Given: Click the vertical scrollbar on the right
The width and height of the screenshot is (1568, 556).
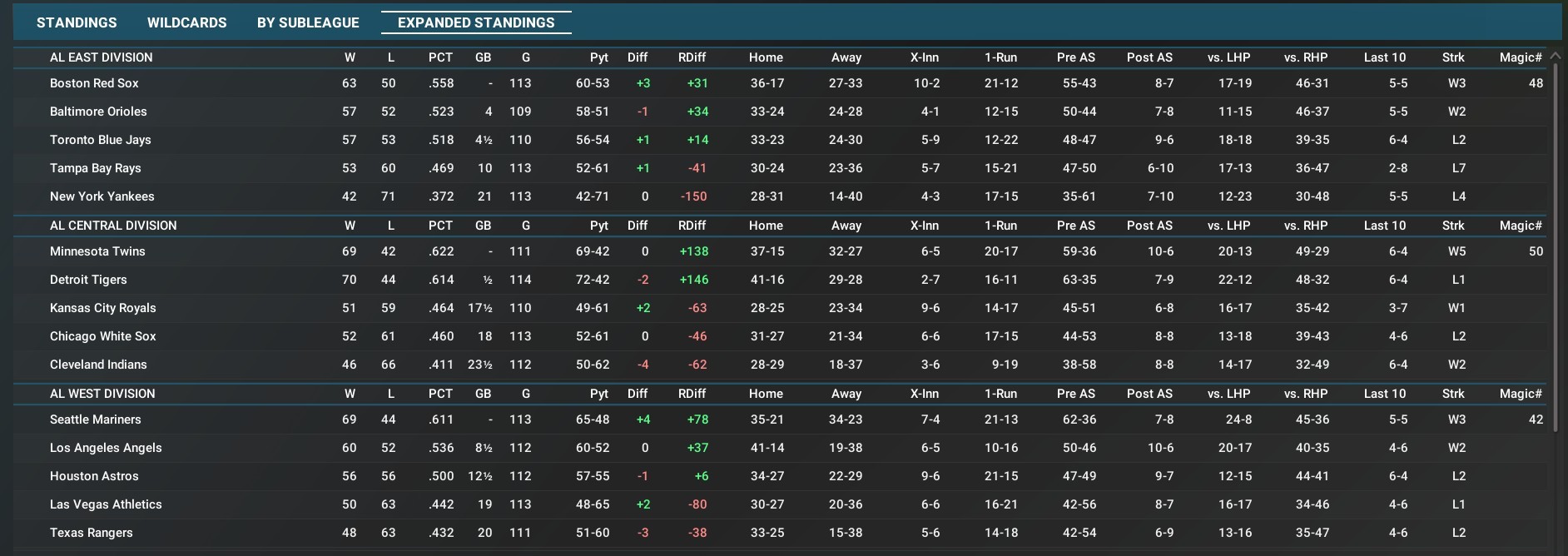Looking at the screenshot, I should [x=1555, y=250].
